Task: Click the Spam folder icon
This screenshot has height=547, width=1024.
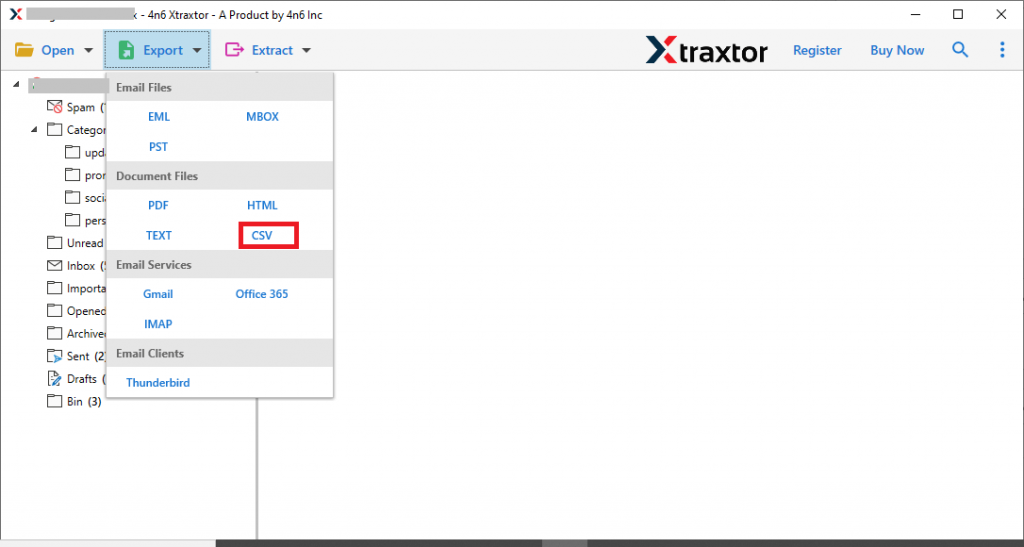Action: point(55,107)
